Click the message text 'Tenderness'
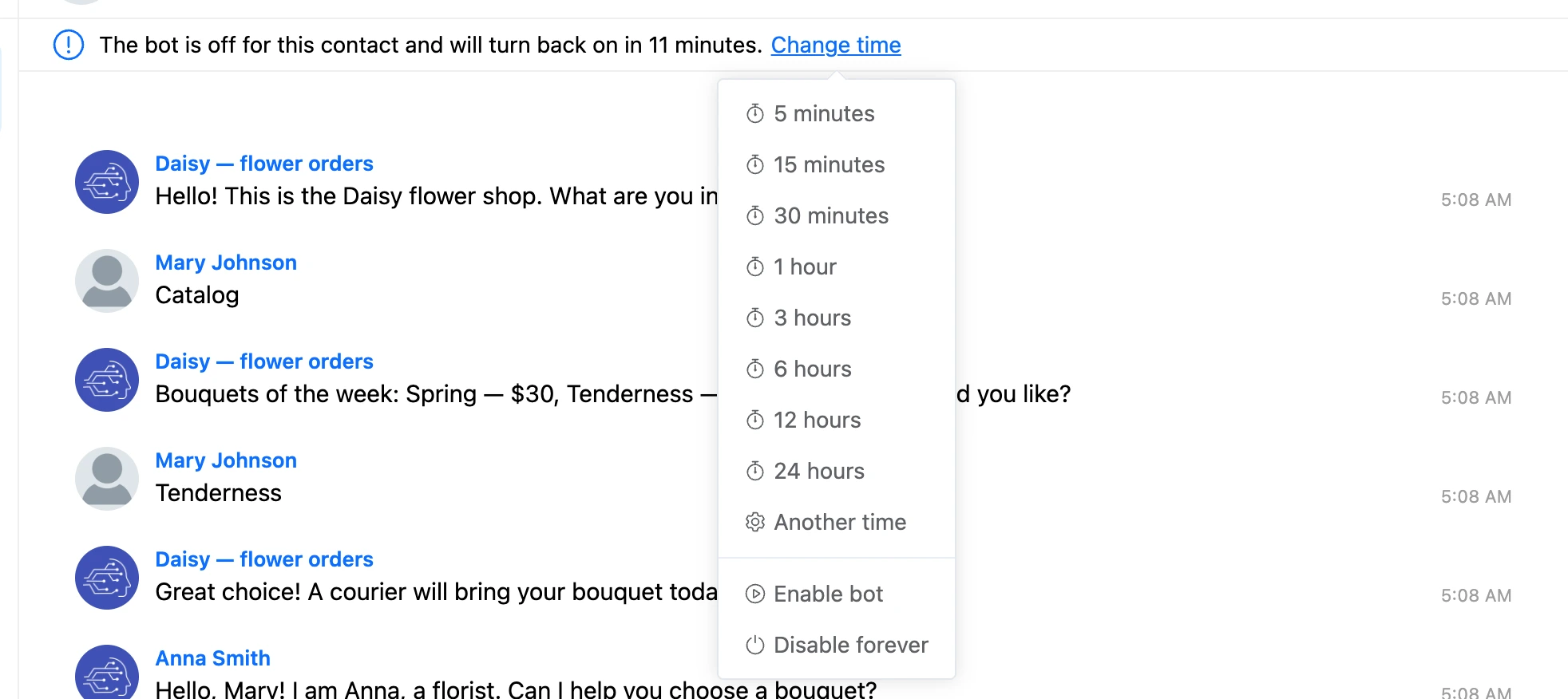1568x699 pixels. click(218, 493)
